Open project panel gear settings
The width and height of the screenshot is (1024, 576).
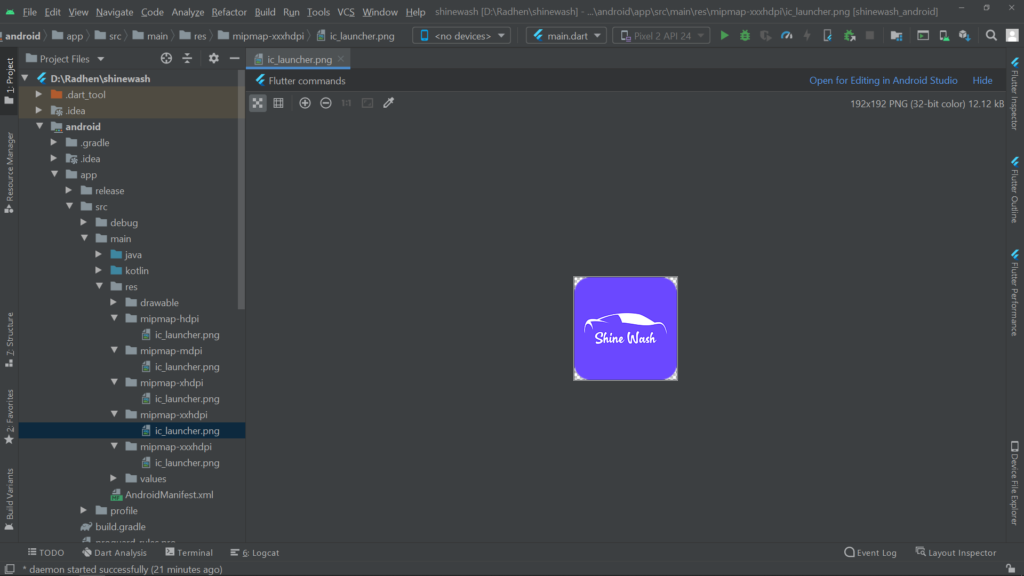[213, 59]
